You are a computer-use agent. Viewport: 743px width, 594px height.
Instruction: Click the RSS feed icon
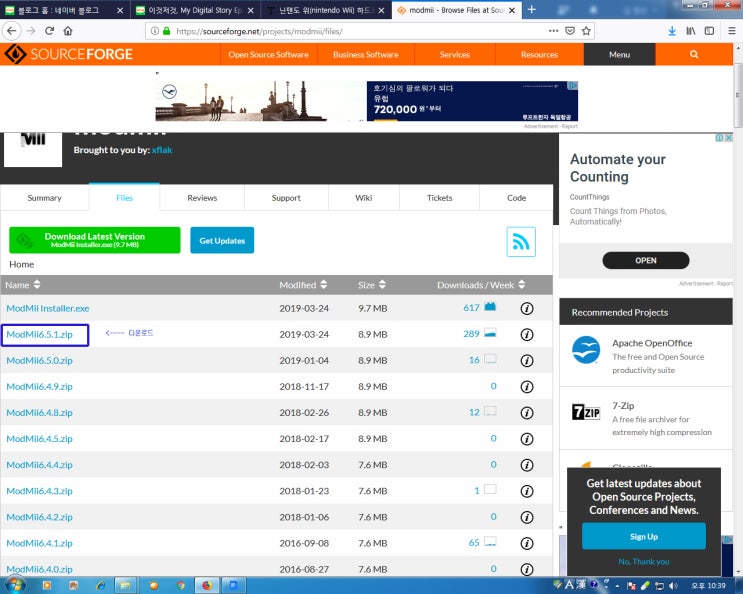[521, 241]
